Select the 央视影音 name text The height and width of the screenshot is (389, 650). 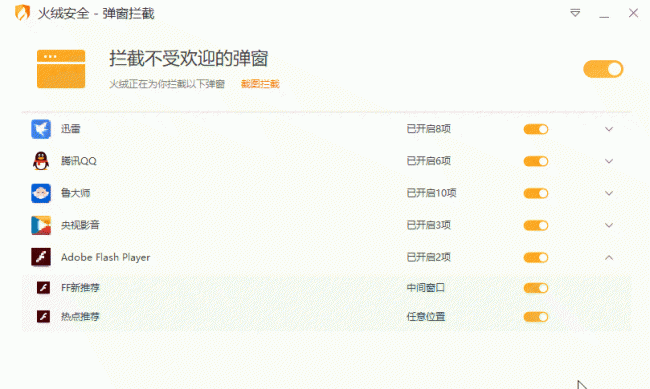tap(80, 225)
